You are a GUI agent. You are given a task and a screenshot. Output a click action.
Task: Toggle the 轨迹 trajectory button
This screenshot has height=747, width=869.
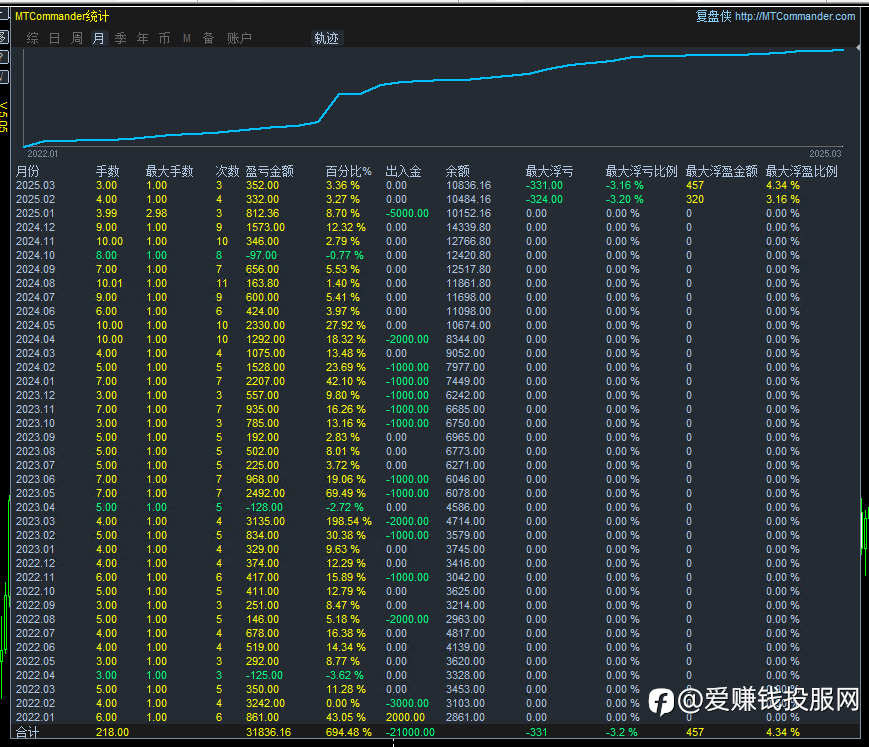(326, 38)
